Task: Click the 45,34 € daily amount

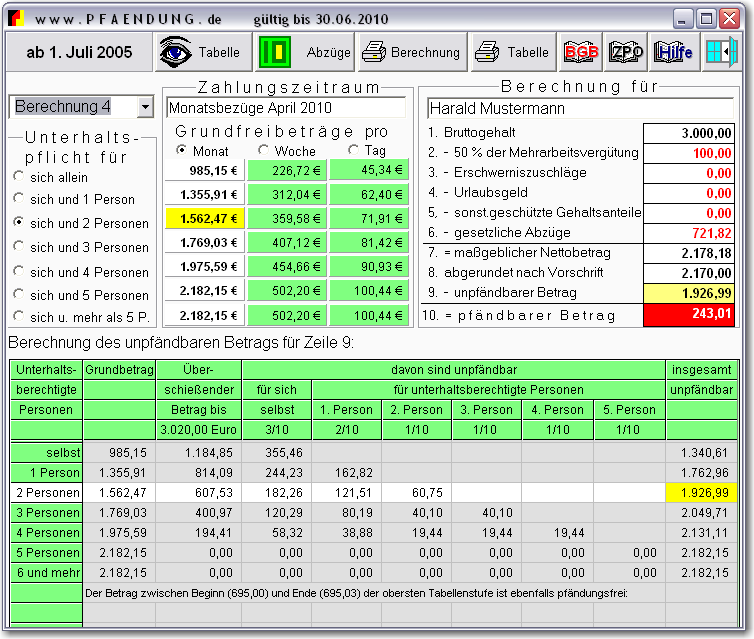Action: (369, 170)
